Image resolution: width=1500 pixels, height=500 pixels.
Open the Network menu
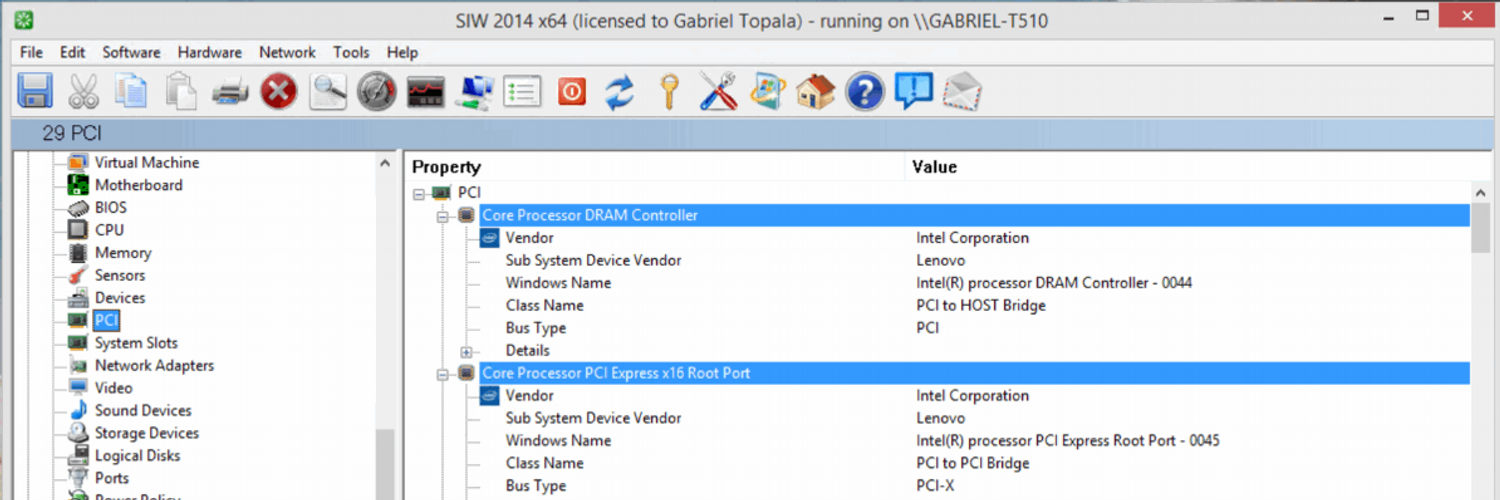(x=287, y=52)
